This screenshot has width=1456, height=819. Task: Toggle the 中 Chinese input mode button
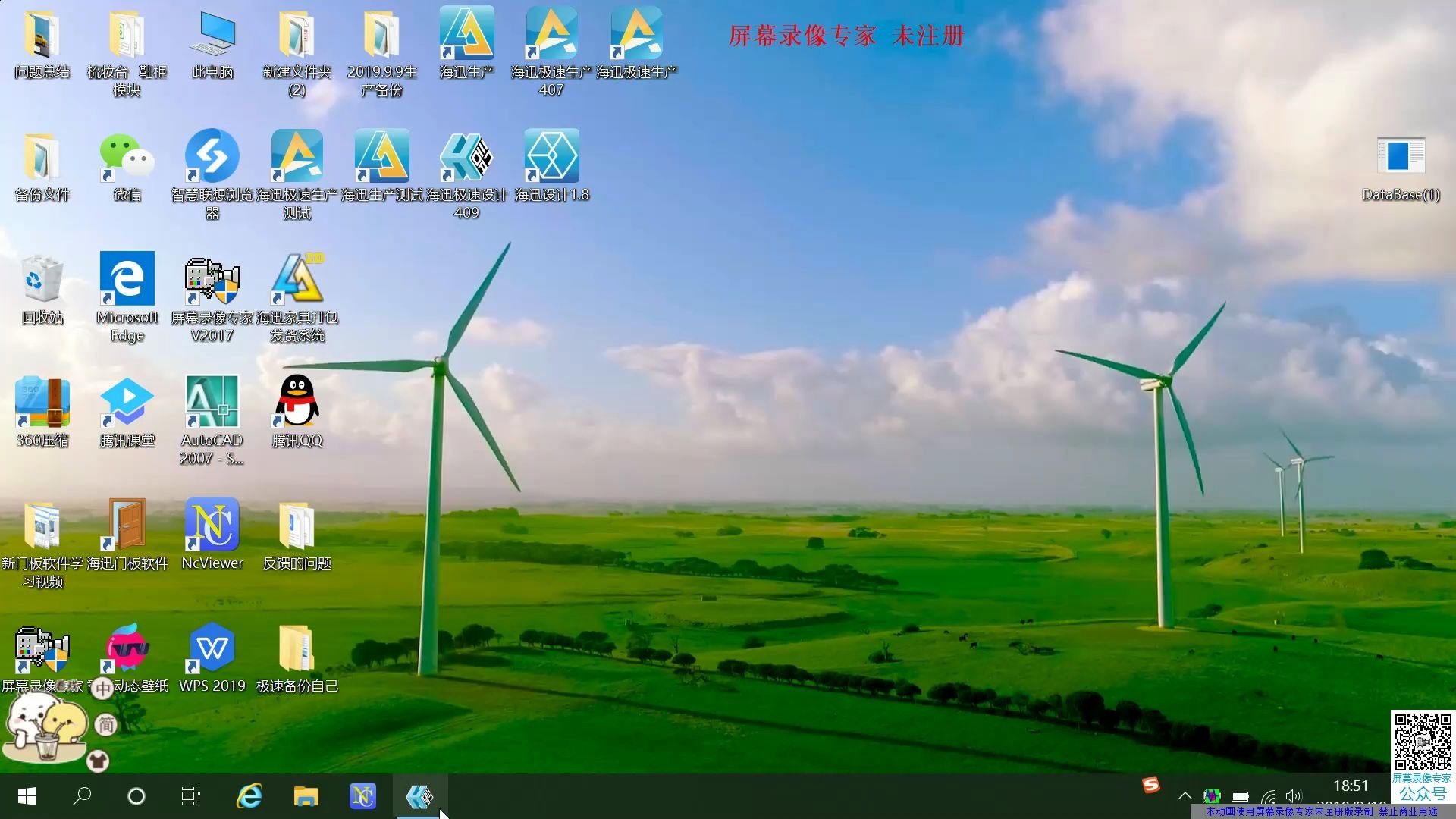point(103,689)
